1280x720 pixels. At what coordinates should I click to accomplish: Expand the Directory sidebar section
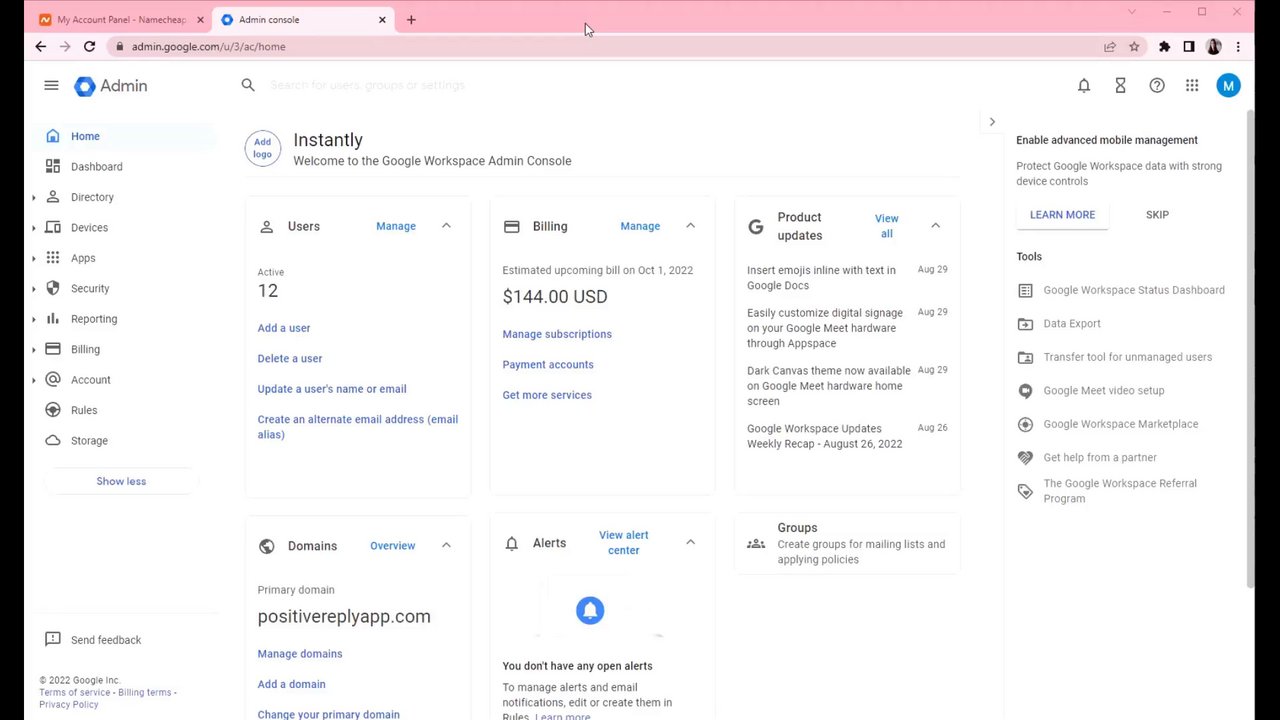click(x=34, y=198)
